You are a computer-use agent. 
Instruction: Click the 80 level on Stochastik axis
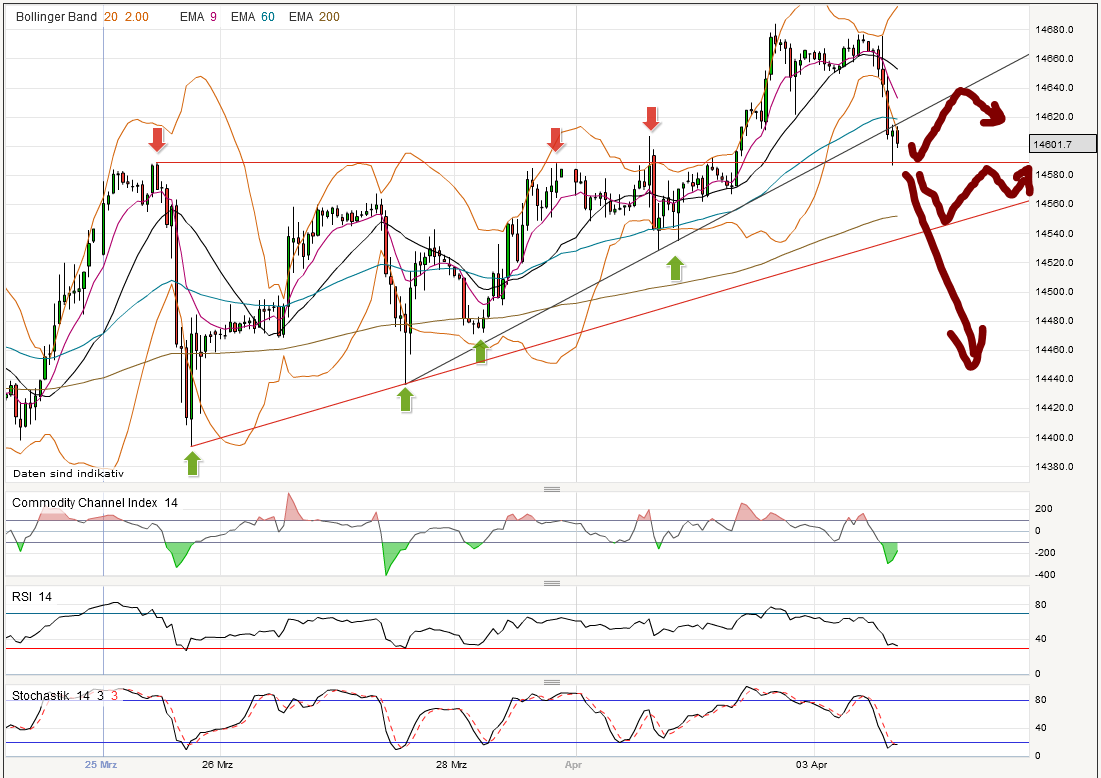[1041, 700]
